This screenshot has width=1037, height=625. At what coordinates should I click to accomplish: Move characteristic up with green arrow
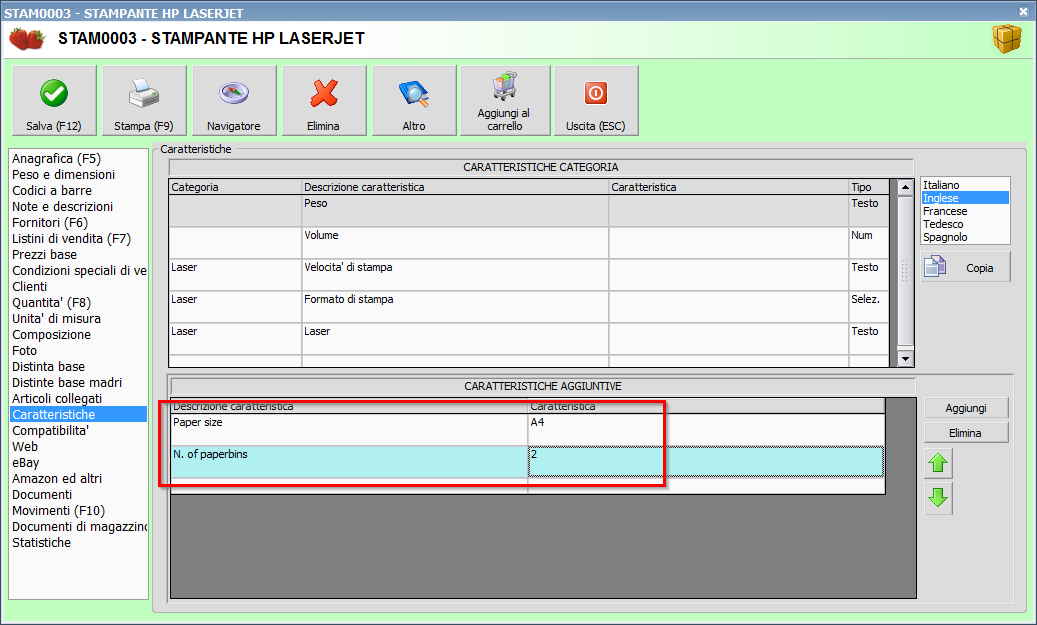[x=938, y=463]
